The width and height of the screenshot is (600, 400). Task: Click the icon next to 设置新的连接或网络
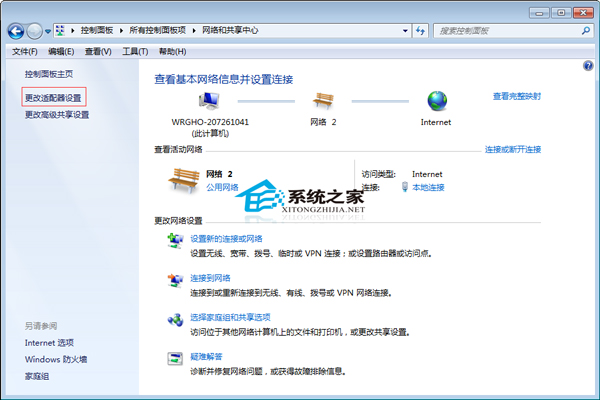(175, 241)
